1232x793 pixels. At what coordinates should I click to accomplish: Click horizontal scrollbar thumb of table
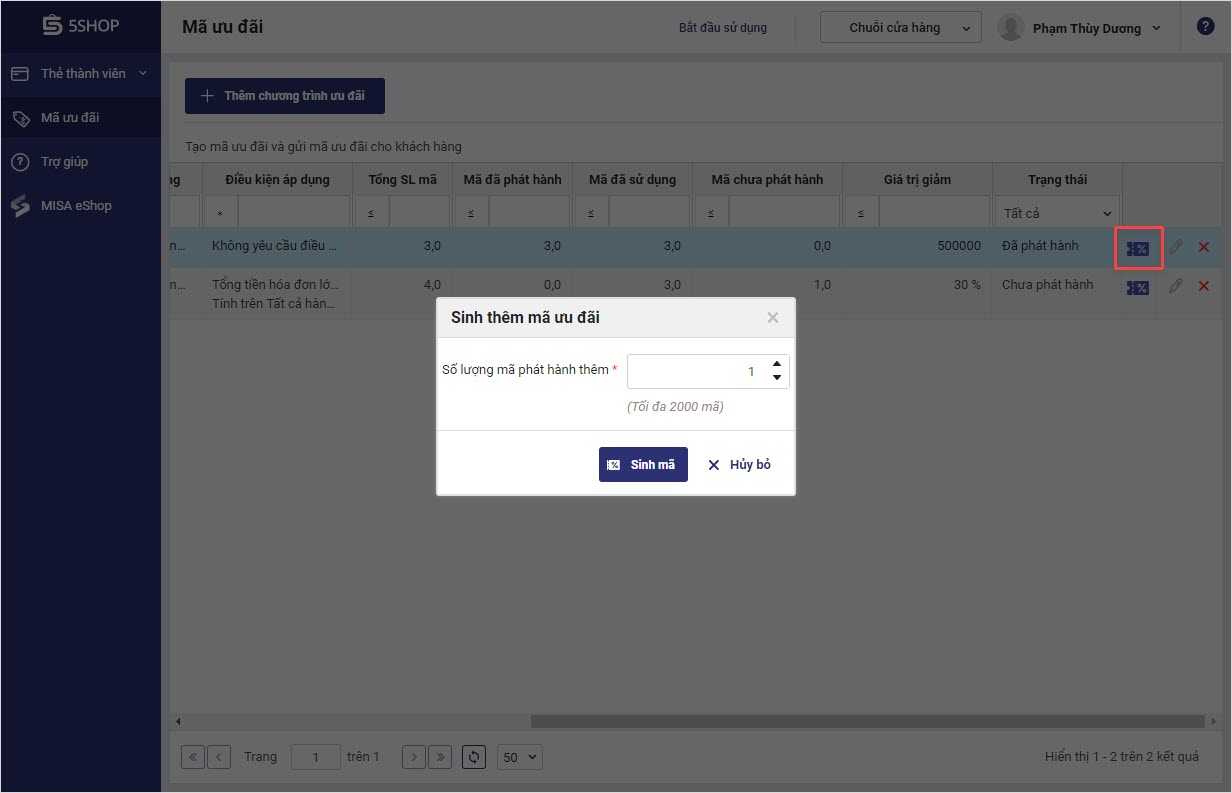point(867,721)
